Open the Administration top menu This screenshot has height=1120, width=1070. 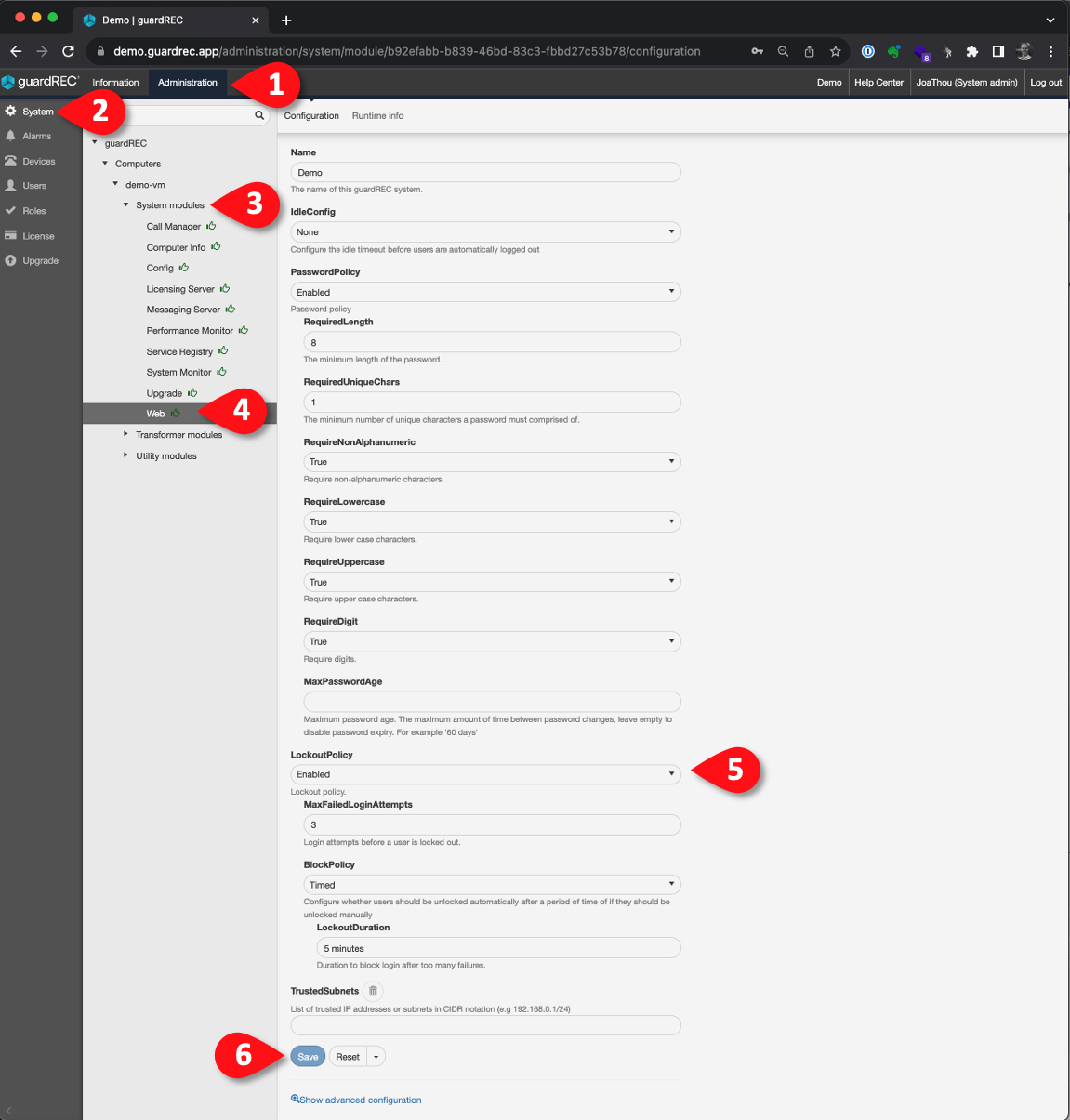pos(188,83)
